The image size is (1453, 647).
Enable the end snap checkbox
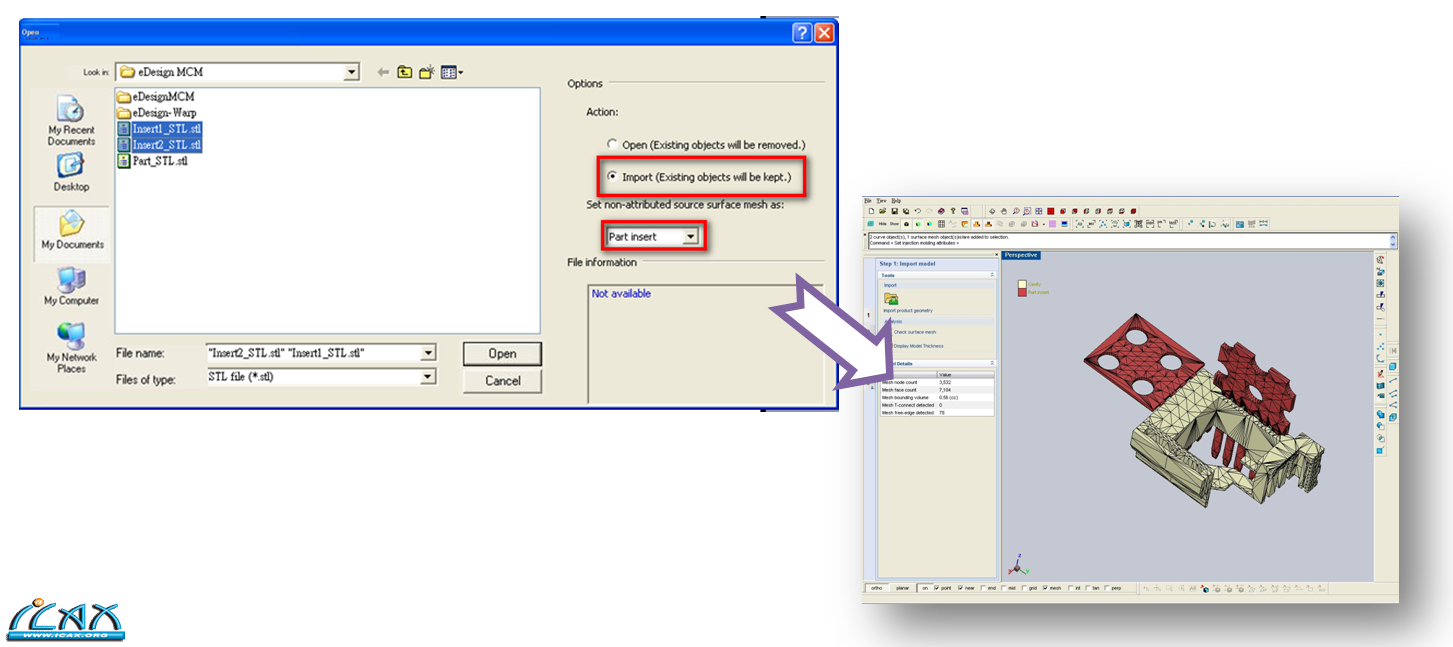983,588
